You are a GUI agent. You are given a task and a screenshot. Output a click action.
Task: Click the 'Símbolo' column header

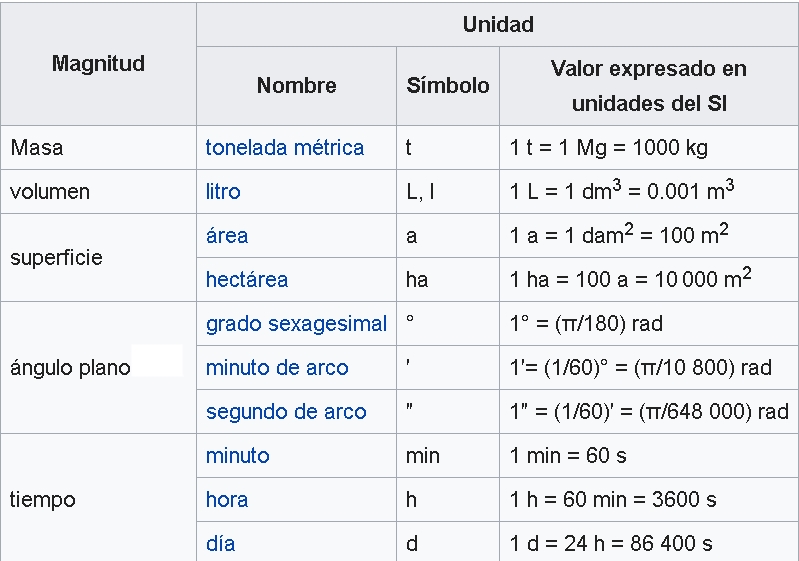click(x=448, y=86)
